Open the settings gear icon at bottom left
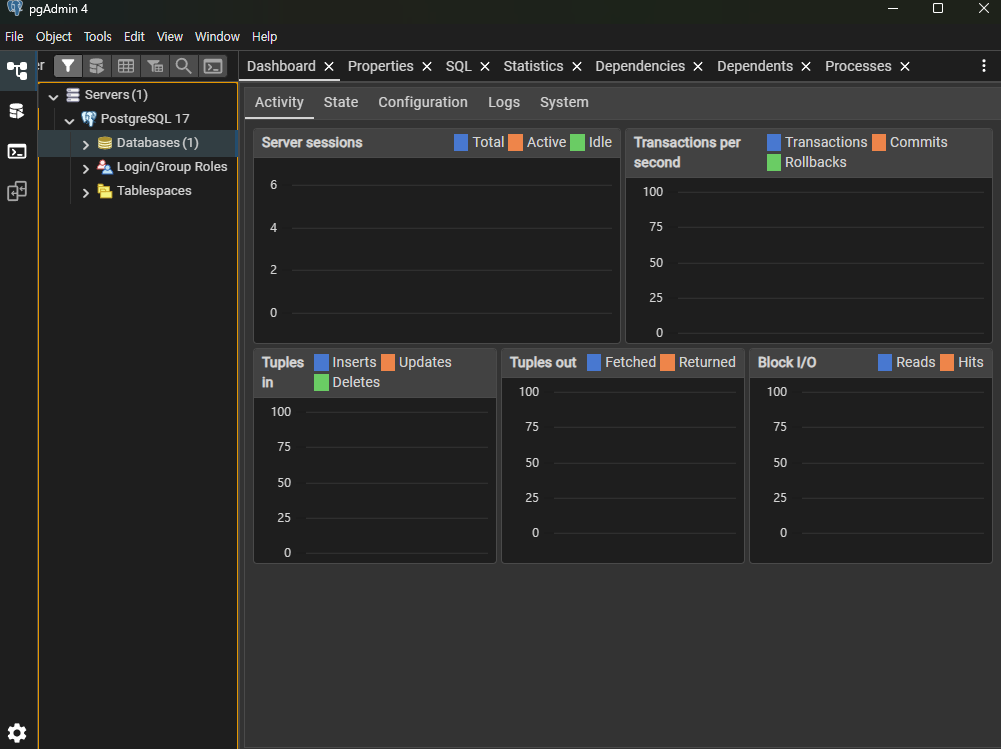The image size is (1001, 749). click(x=17, y=732)
